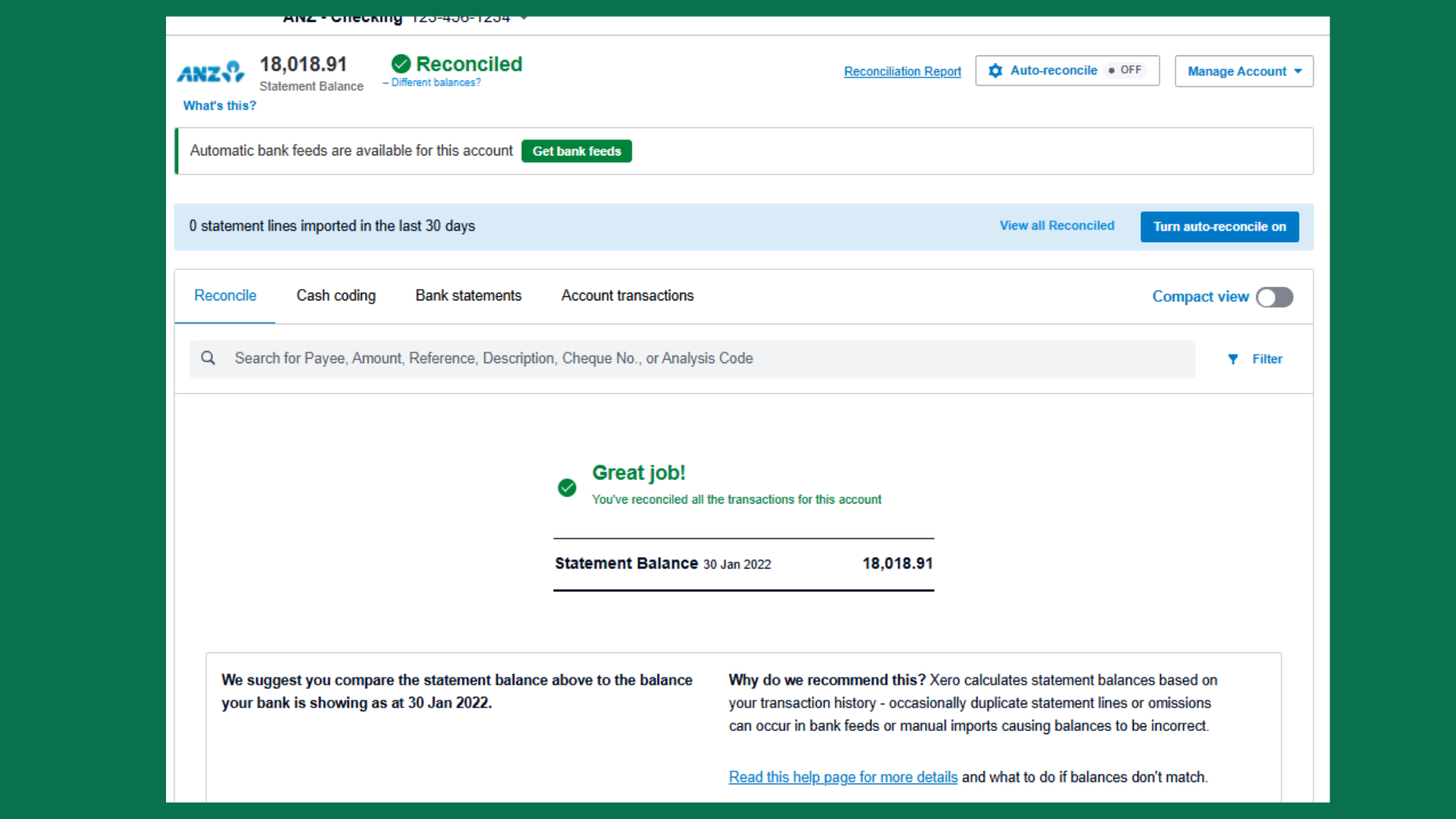The image size is (1456, 819).
Task: Click the Statement Balance 30 Jan 2022 row
Action: [x=744, y=564]
